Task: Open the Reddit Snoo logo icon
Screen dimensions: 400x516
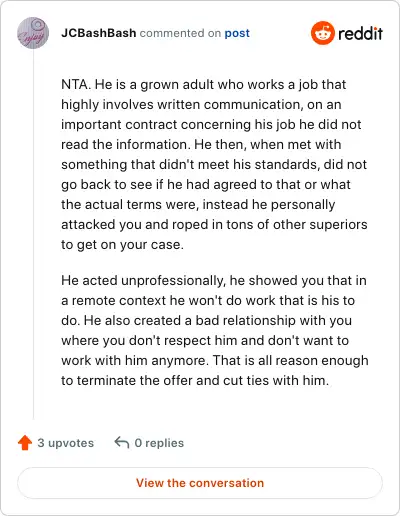Action: click(x=322, y=33)
